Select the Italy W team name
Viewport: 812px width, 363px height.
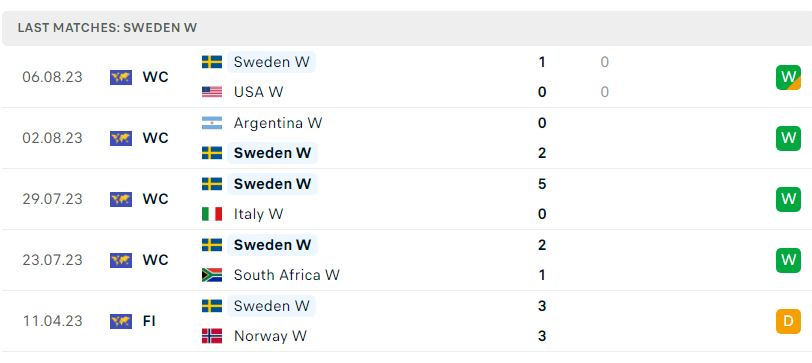[258, 214]
